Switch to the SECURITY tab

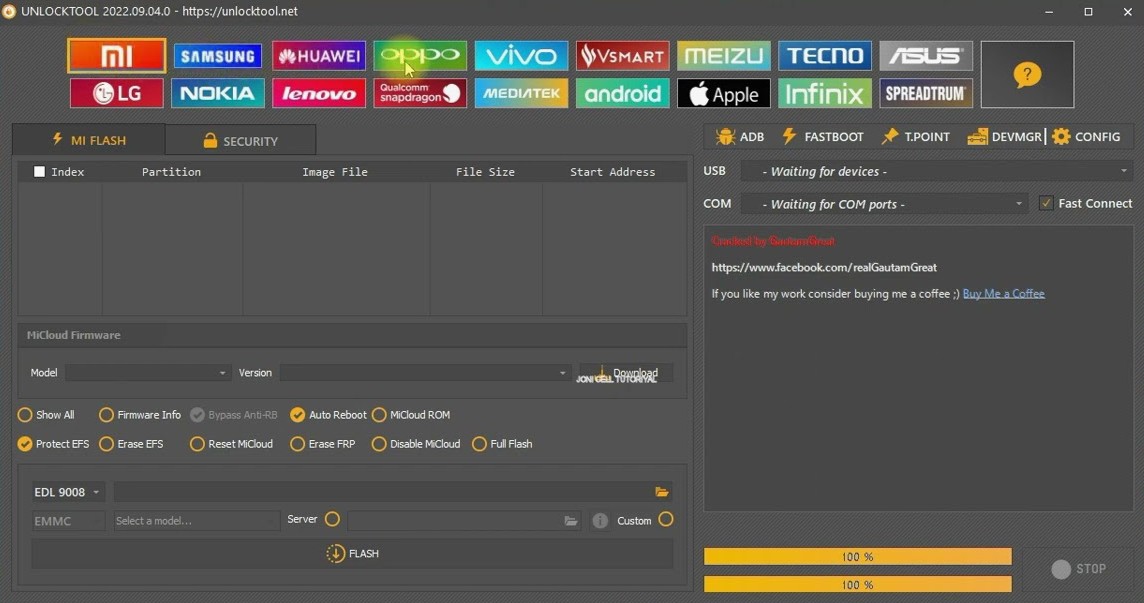click(241, 140)
